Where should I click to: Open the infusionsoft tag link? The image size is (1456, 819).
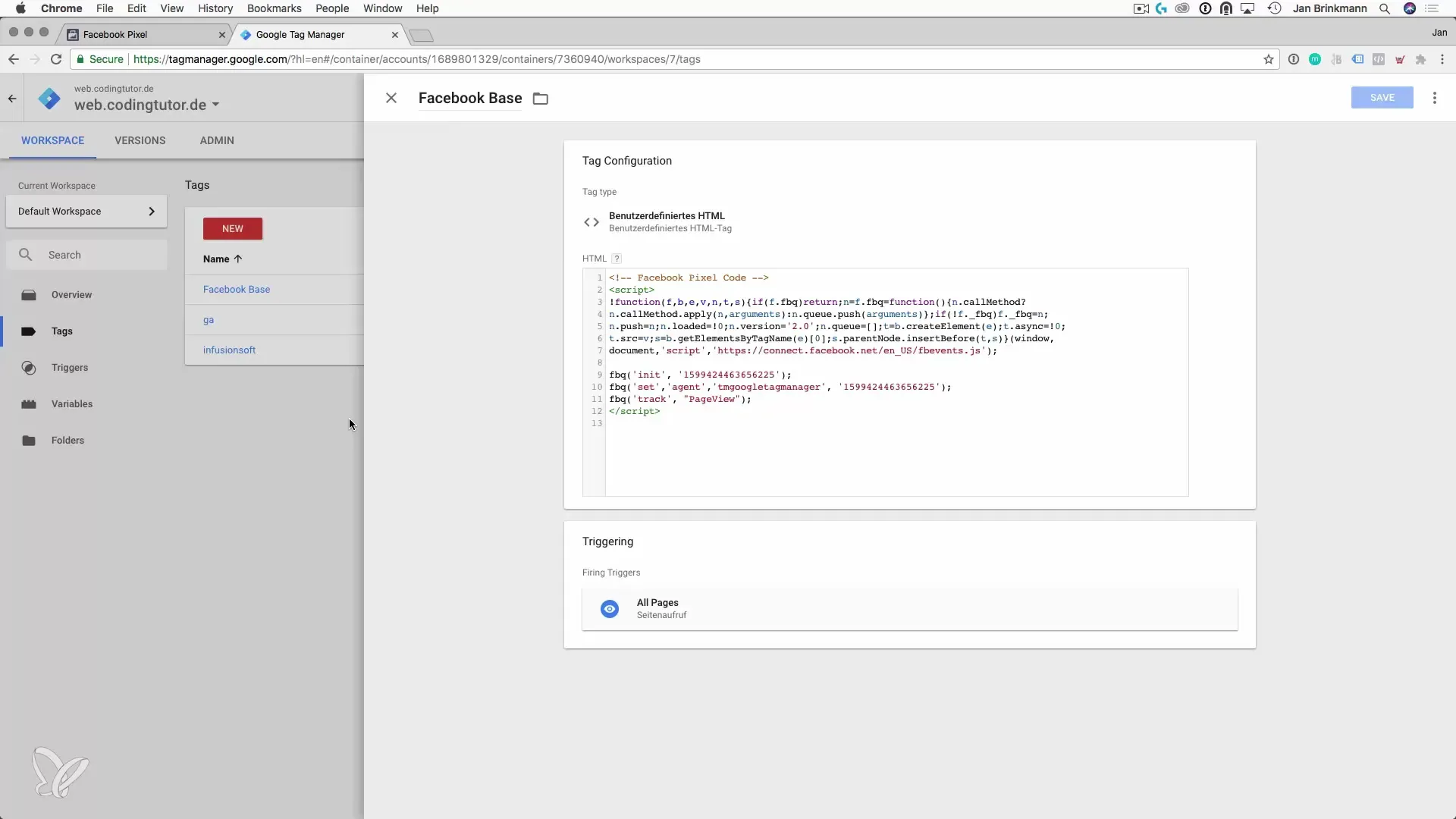(x=229, y=350)
